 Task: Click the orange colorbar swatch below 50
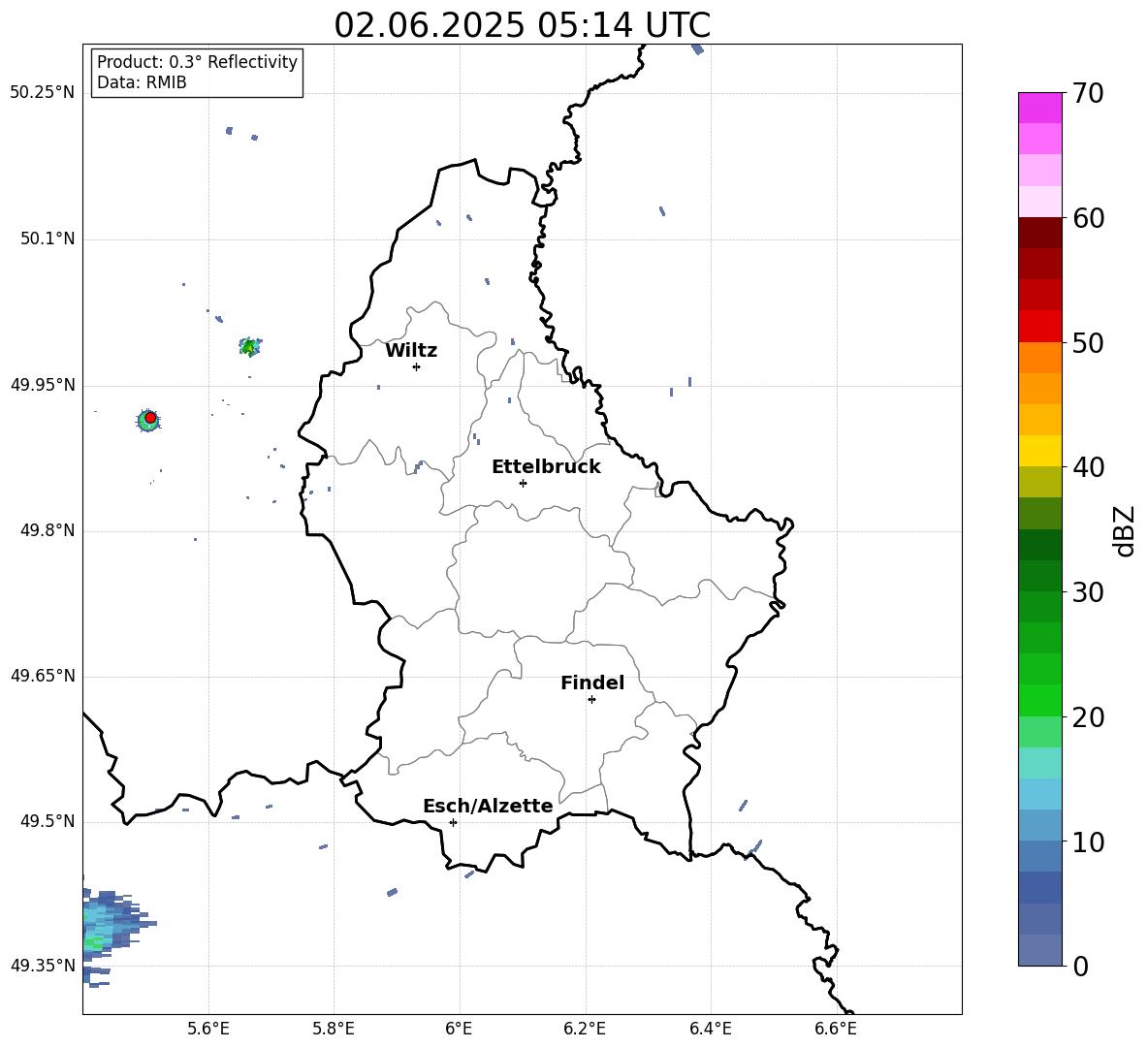pos(1039,357)
